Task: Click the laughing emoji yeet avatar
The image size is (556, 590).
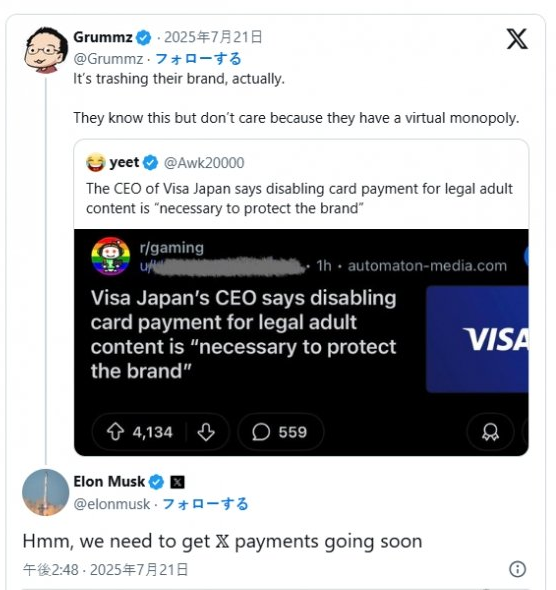Action: pyautogui.click(x=96, y=163)
